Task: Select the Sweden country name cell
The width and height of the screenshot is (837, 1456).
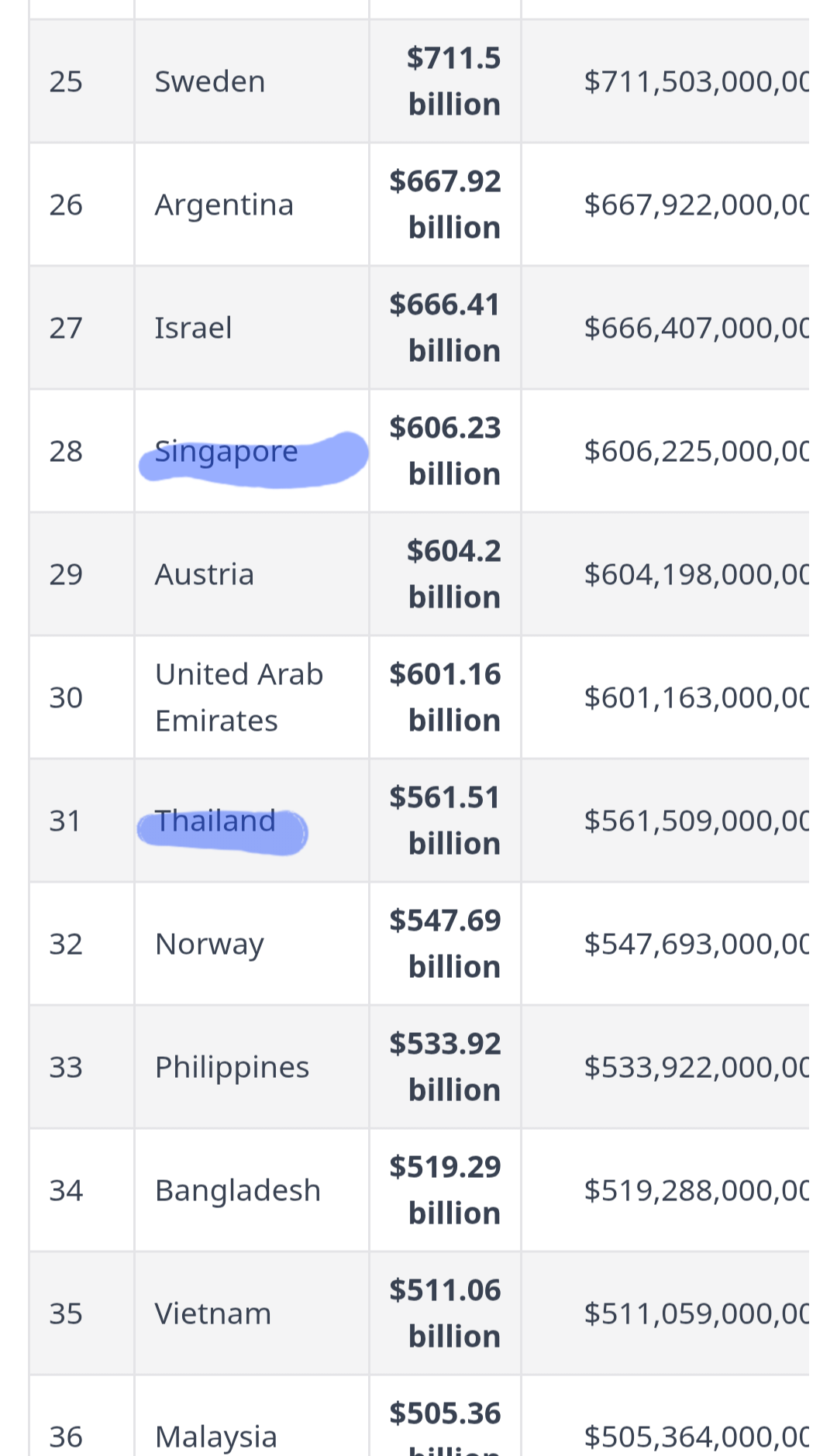Action: (251, 81)
